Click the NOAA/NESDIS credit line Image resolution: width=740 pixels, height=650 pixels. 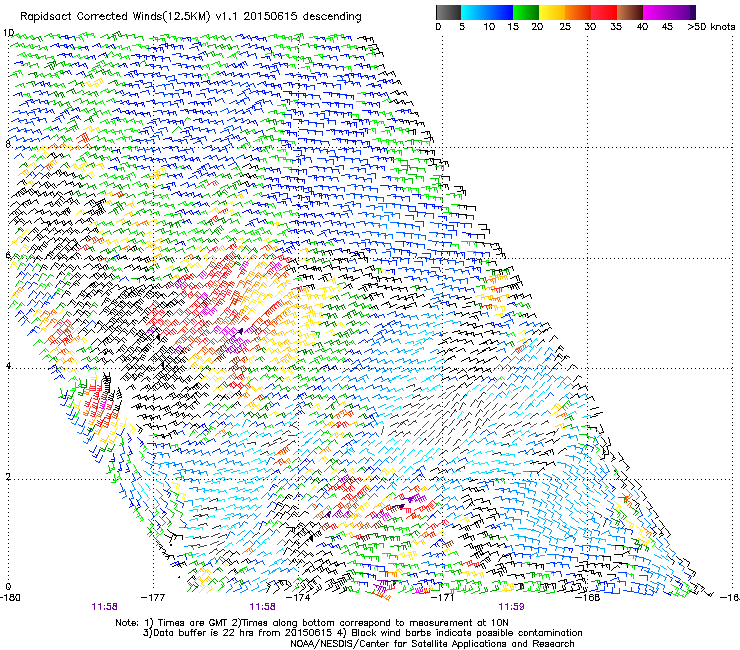click(x=432, y=644)
